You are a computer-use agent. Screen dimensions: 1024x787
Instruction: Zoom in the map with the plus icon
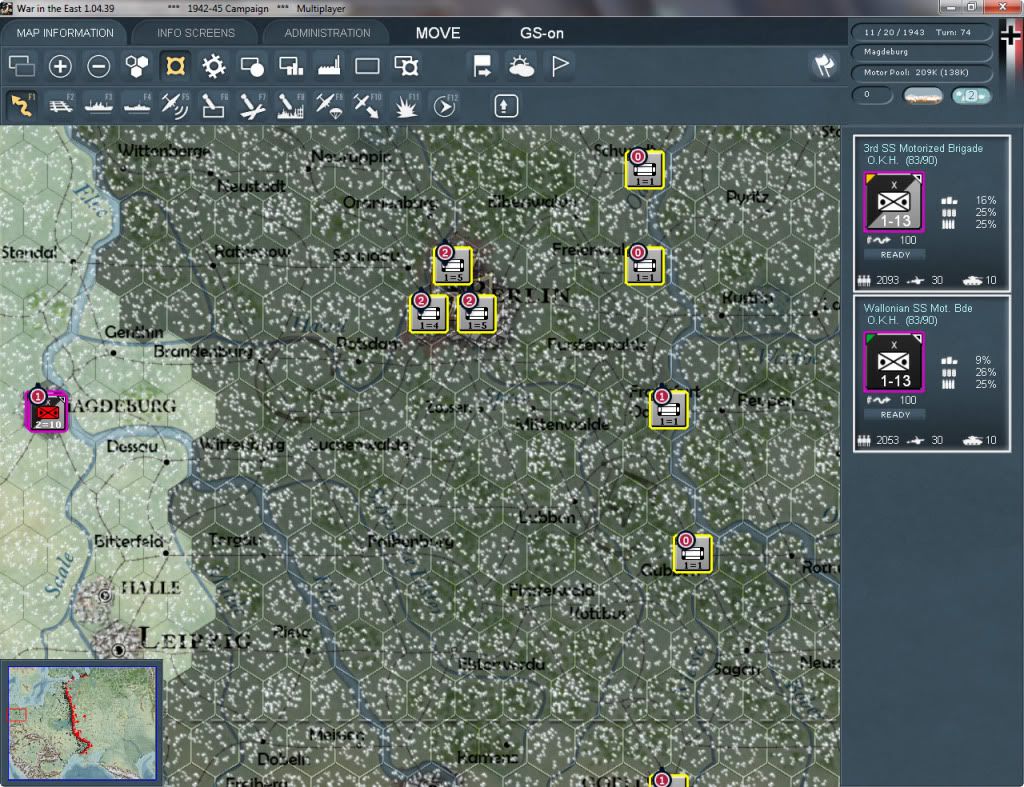(x=60, y=66)
